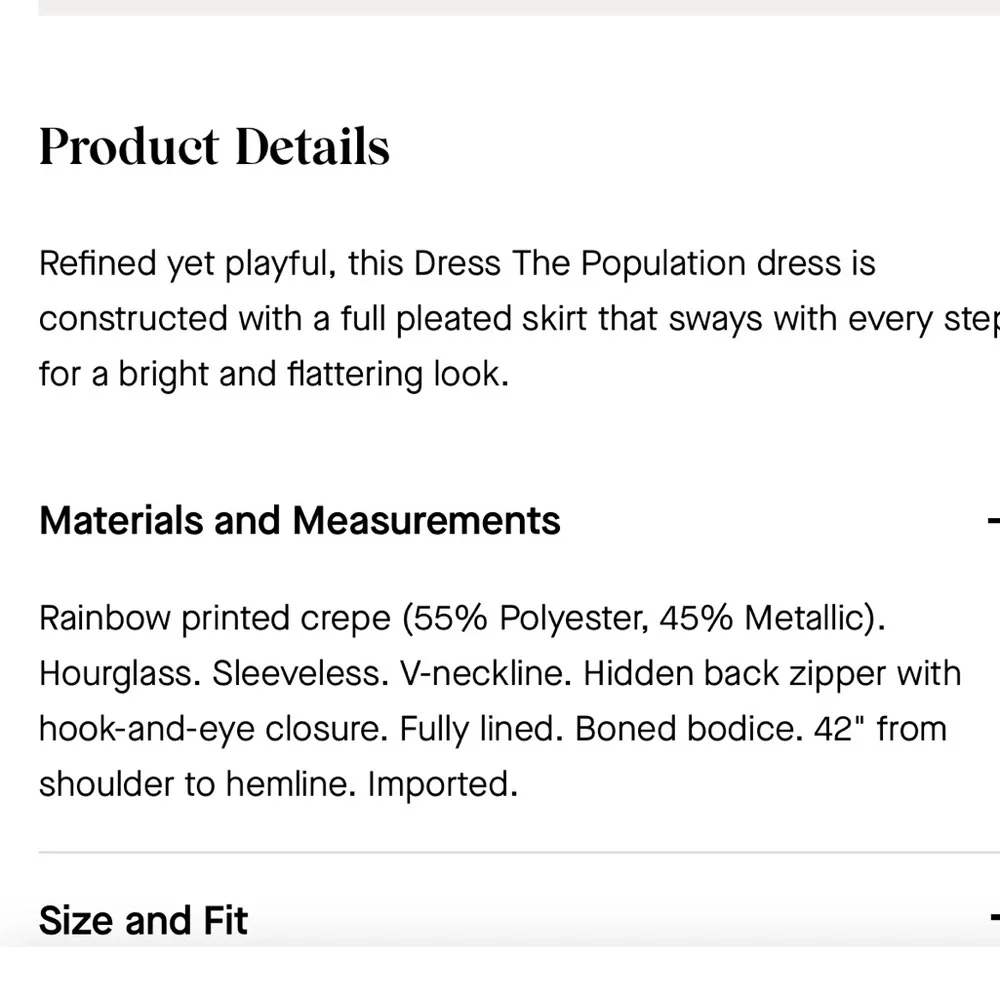Toggle the Materials and Measurements heading
The width and height of the screenshot is (1000, 1000).
click(x=299, y=521)
